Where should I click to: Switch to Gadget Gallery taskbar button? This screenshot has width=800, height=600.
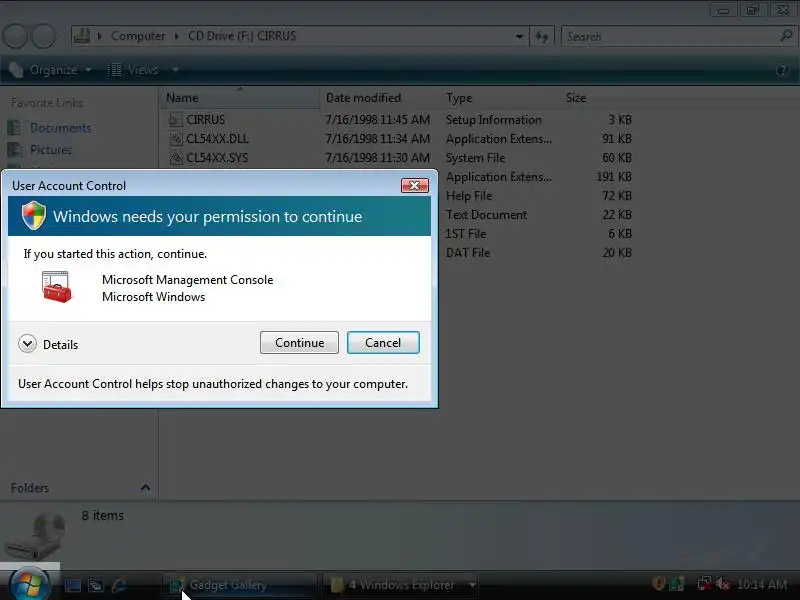(x=240, y=585)
